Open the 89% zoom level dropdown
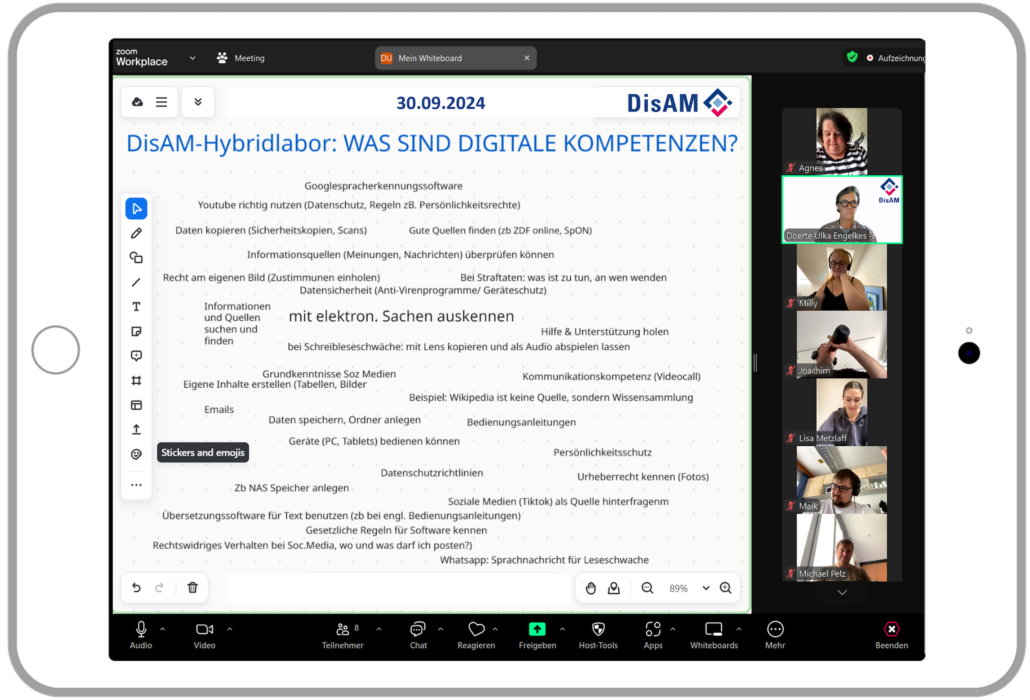This screenshot has width=1030, height=700. 705,588
